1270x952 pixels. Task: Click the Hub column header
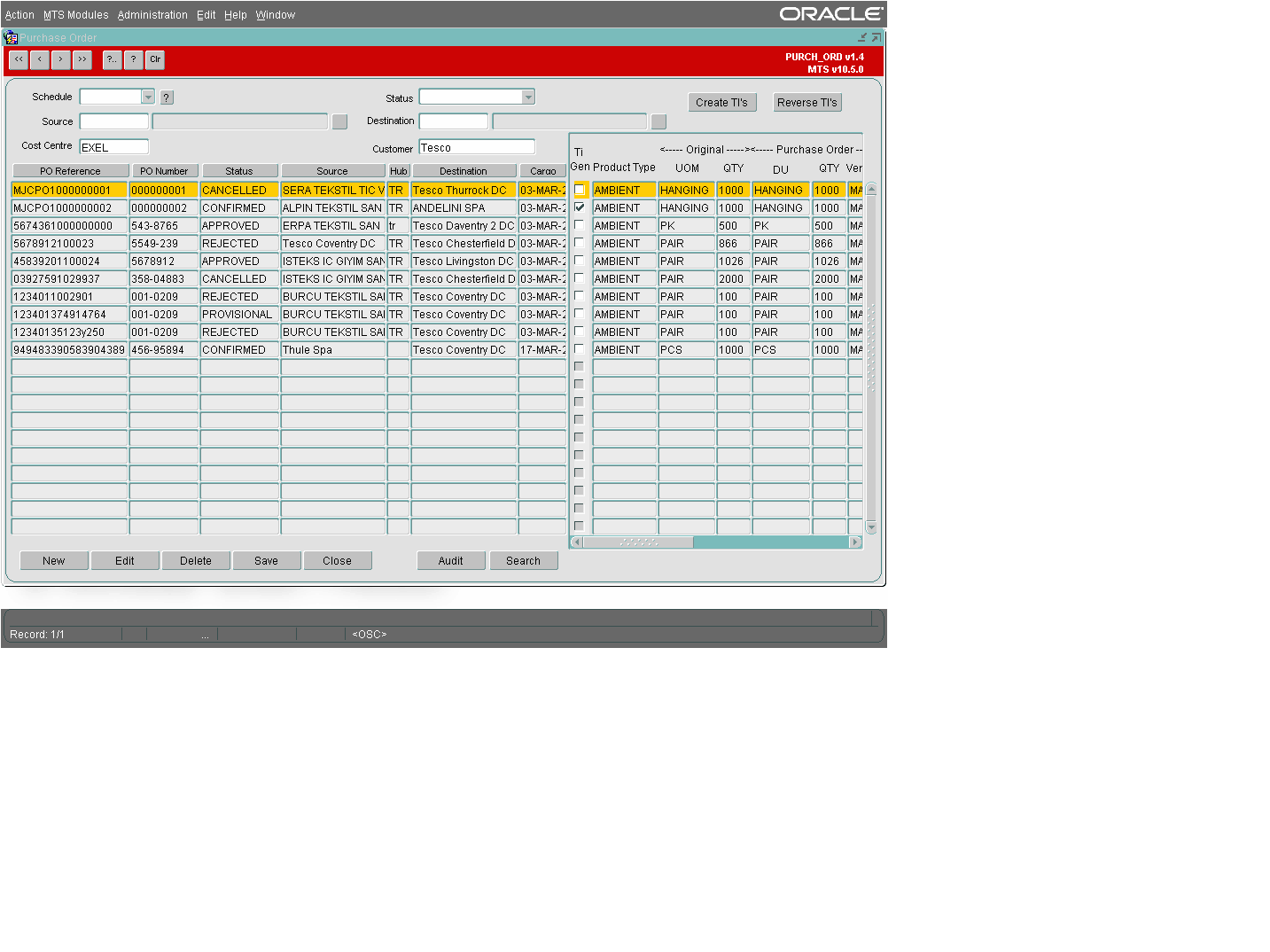pyautogui.click(x=399, y=171)
